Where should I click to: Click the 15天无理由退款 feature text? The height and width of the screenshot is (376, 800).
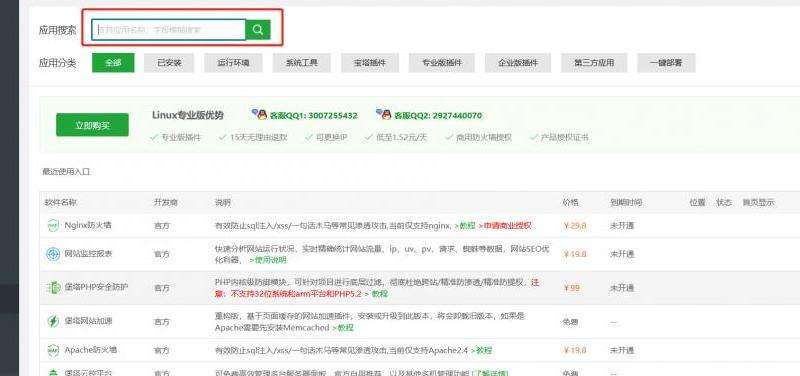(x=258, y=137)
